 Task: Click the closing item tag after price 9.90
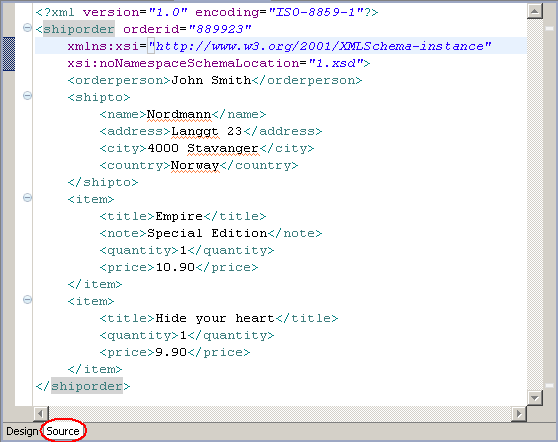[95, 369]
